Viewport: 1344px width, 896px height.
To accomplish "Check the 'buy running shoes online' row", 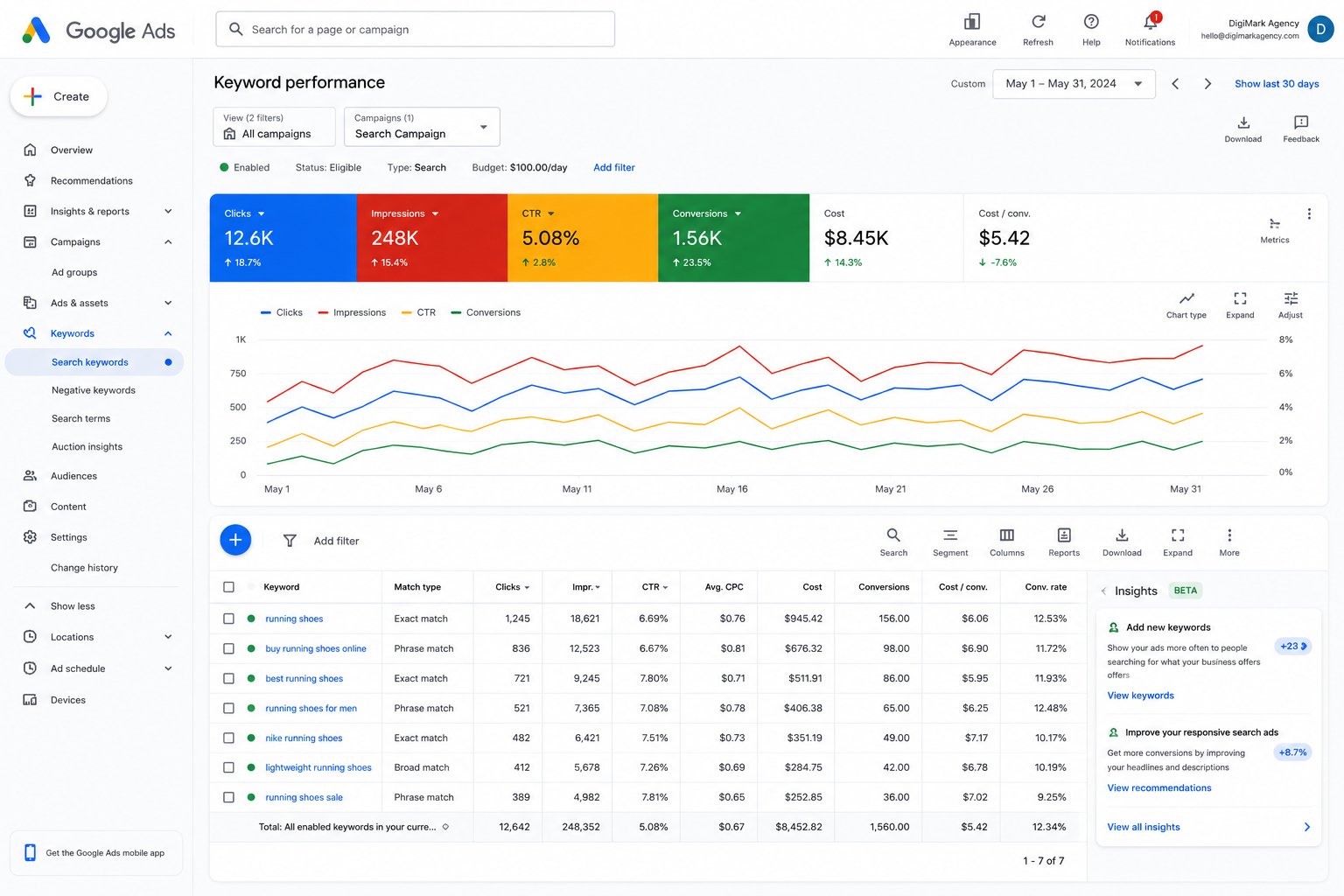I will tap(228, 648).
